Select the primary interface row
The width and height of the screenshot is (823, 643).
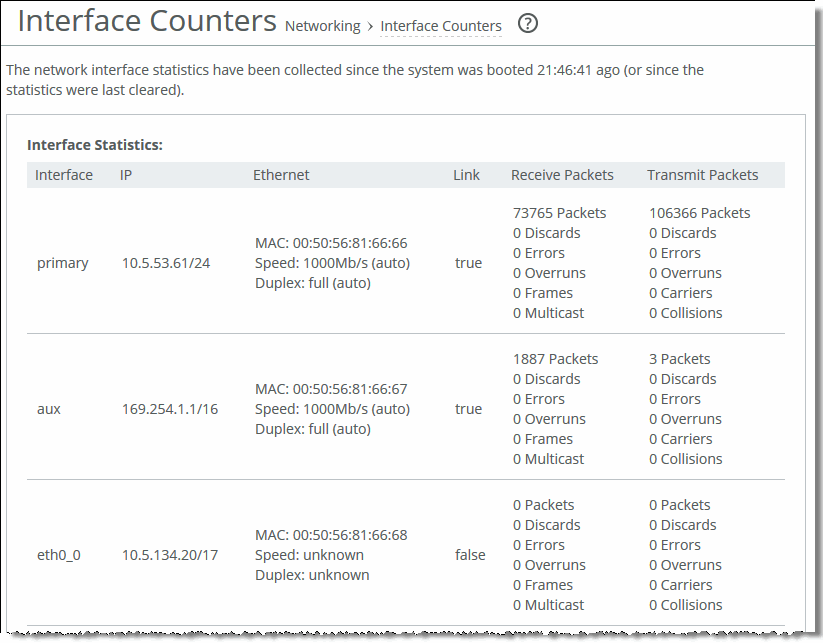pyautogui.click(x=63, y=263)
